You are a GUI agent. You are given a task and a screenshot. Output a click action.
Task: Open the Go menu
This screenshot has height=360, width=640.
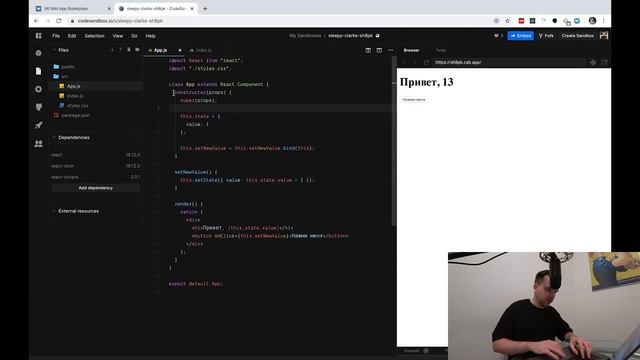[x=134, y=36]
